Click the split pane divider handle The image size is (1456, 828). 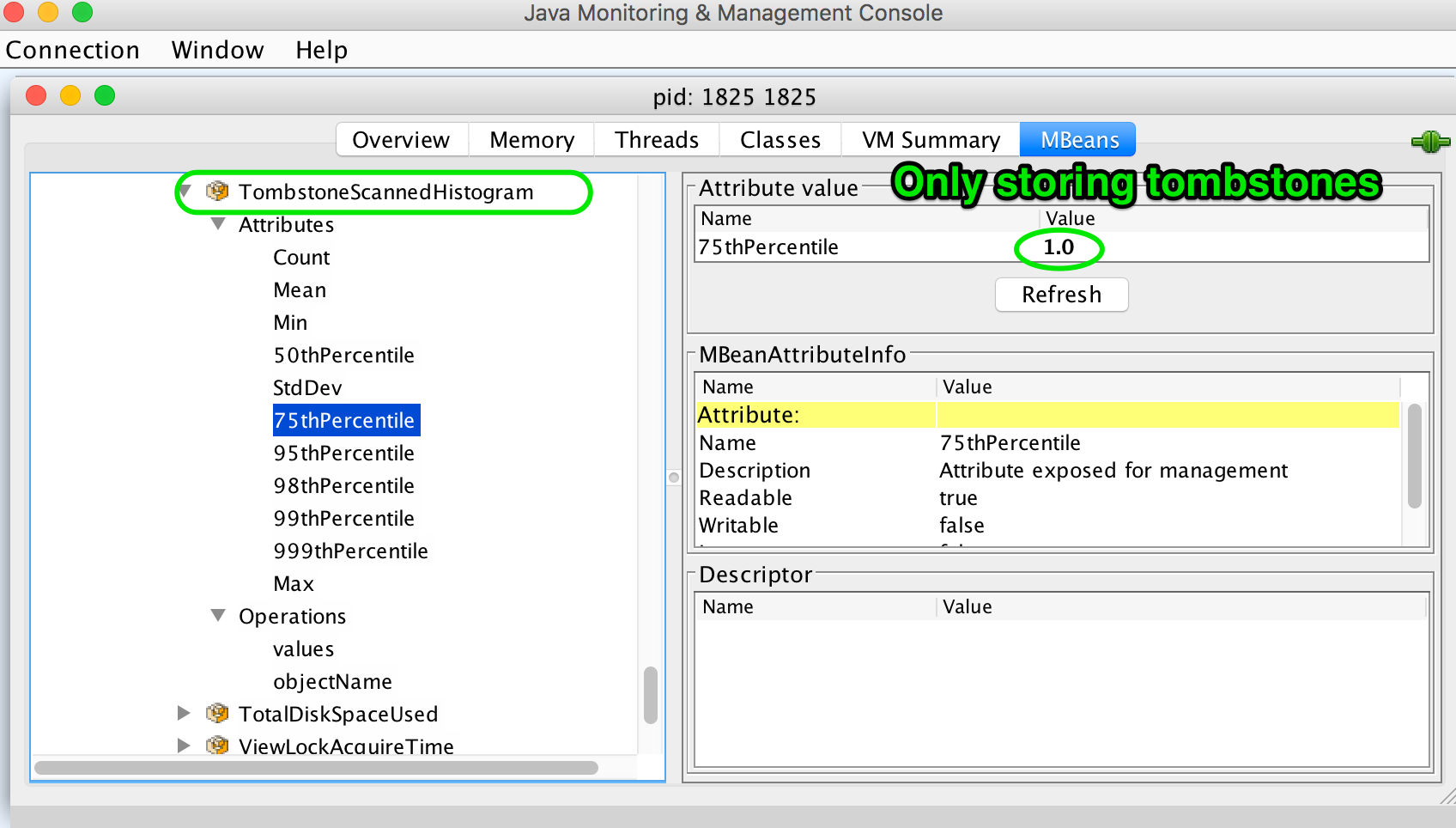(x=674, y=477)
